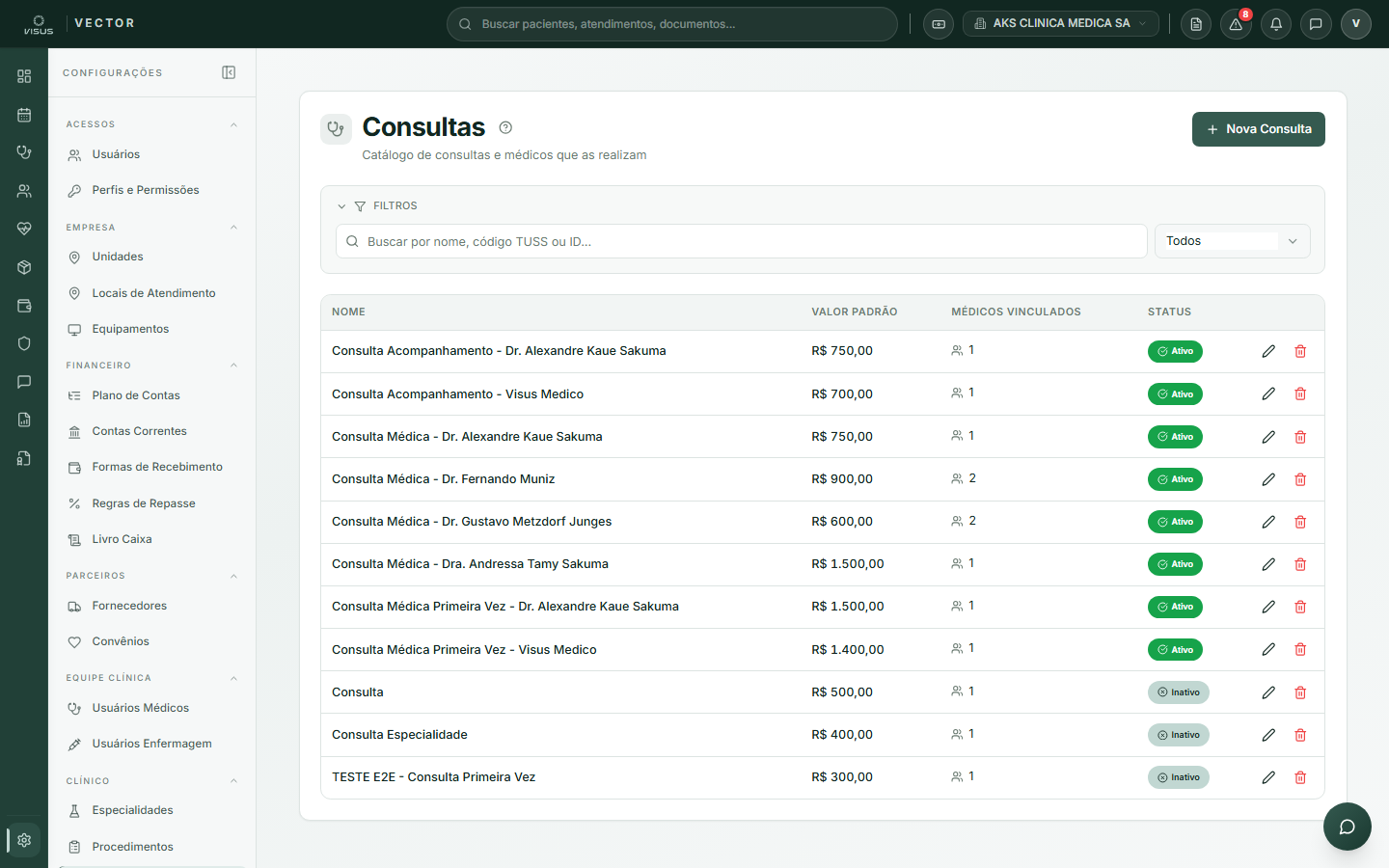Viewport: 1389px width, 868px height.
Task: Open the message icon in left rail
Action: point(24,382)
